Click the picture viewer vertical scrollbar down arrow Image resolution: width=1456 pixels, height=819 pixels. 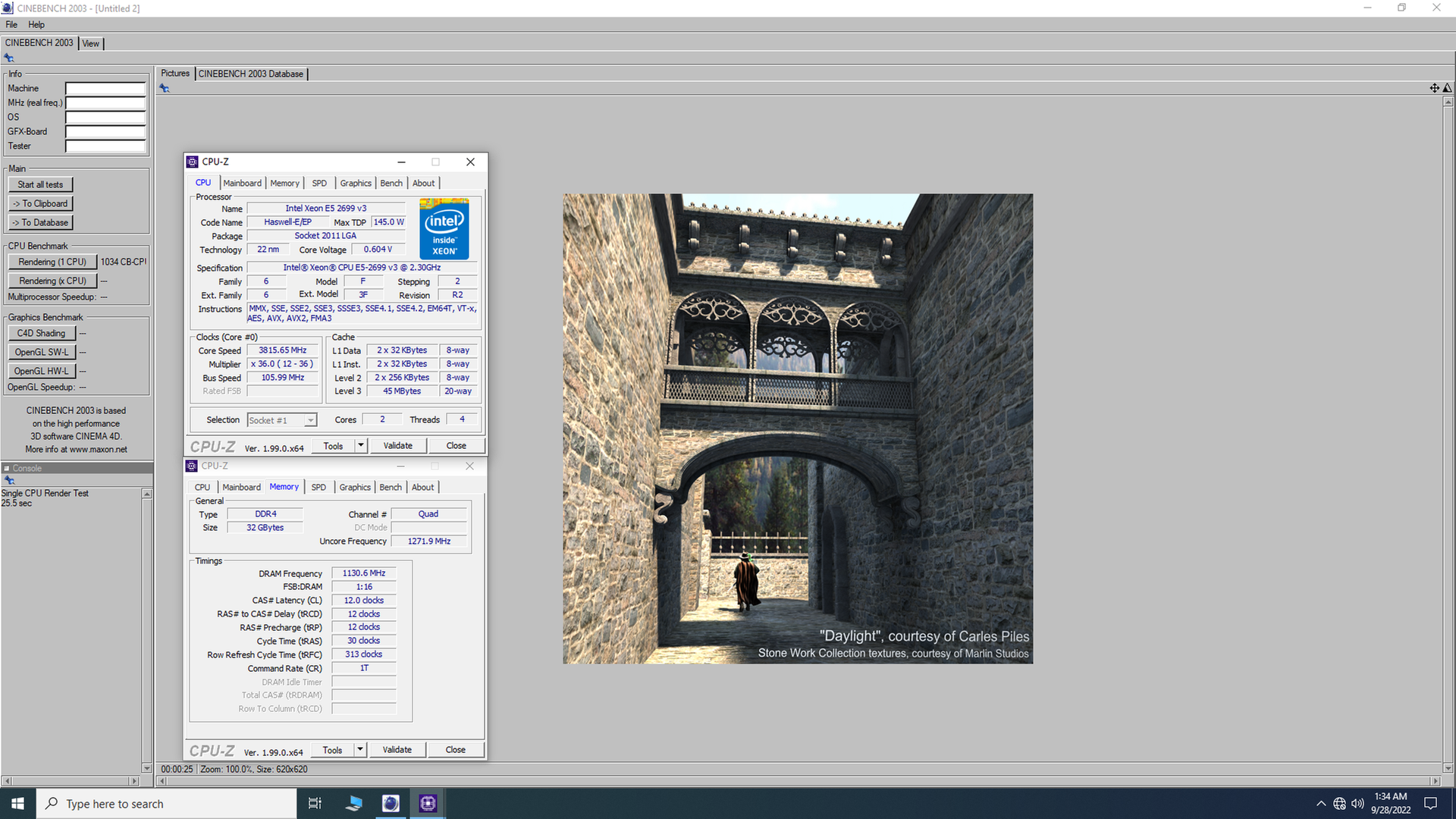1448,767
